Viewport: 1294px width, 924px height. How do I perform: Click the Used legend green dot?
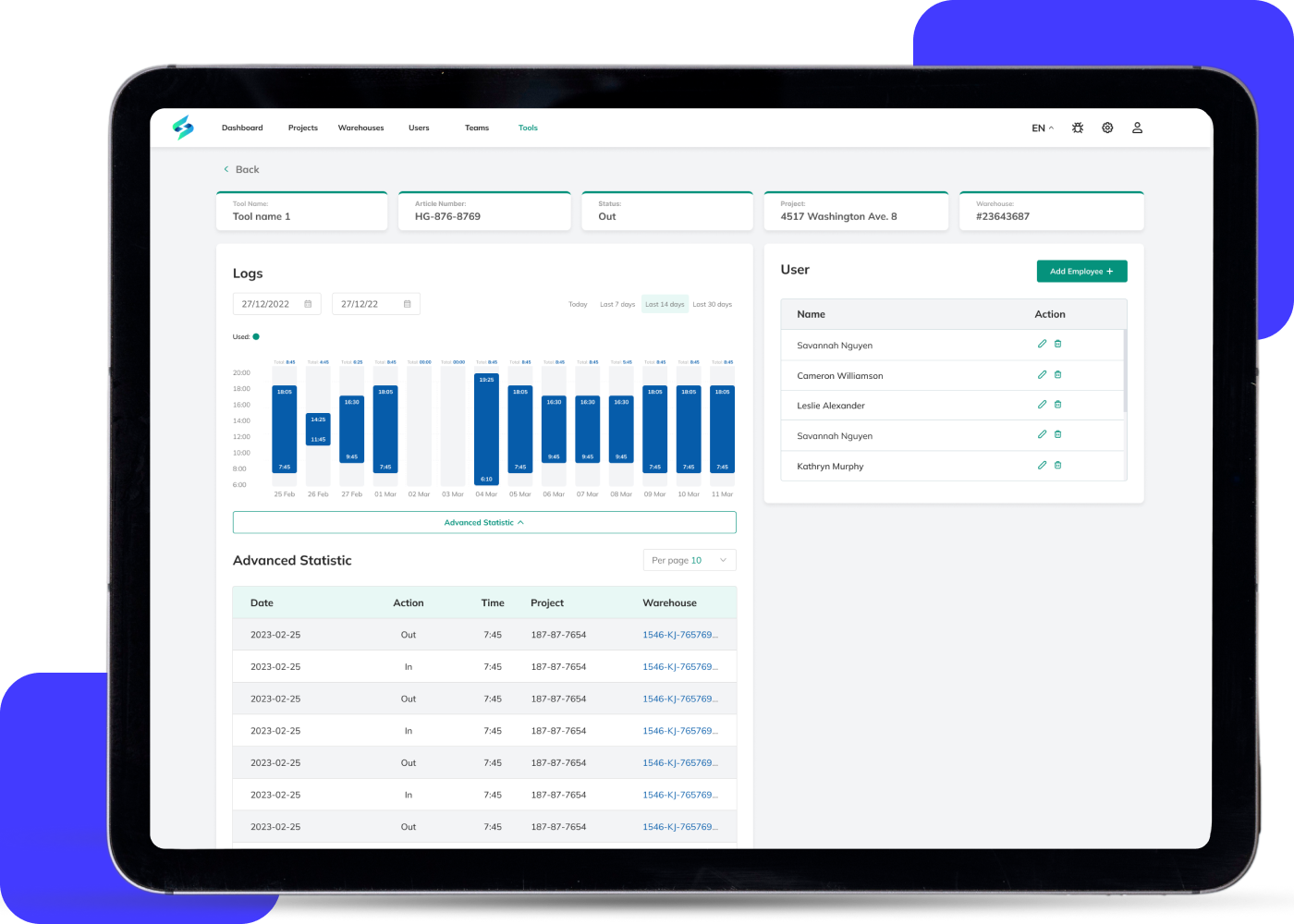coord(256,336)
